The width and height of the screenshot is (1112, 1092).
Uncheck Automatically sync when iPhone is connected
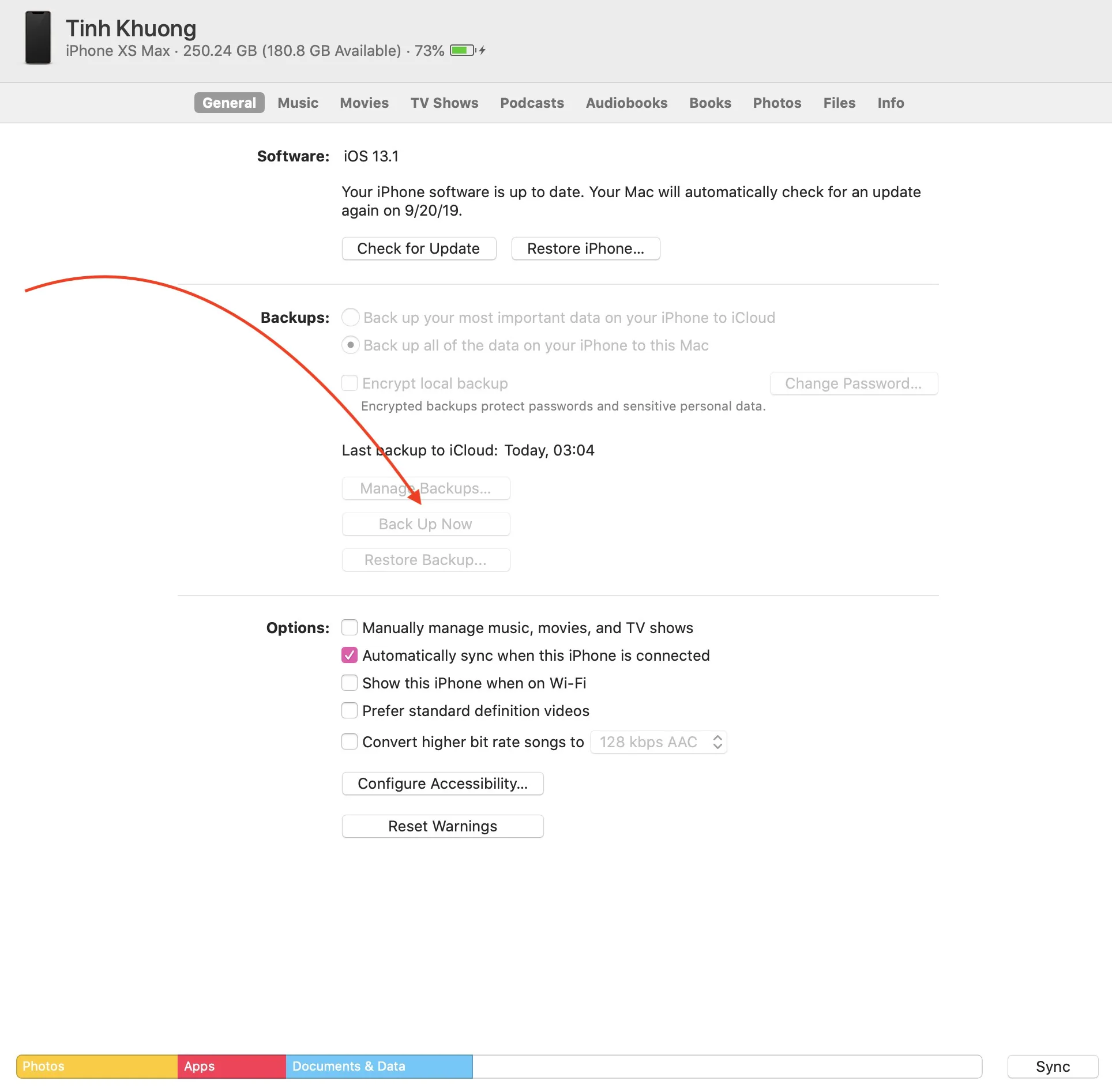click(350, 655)
